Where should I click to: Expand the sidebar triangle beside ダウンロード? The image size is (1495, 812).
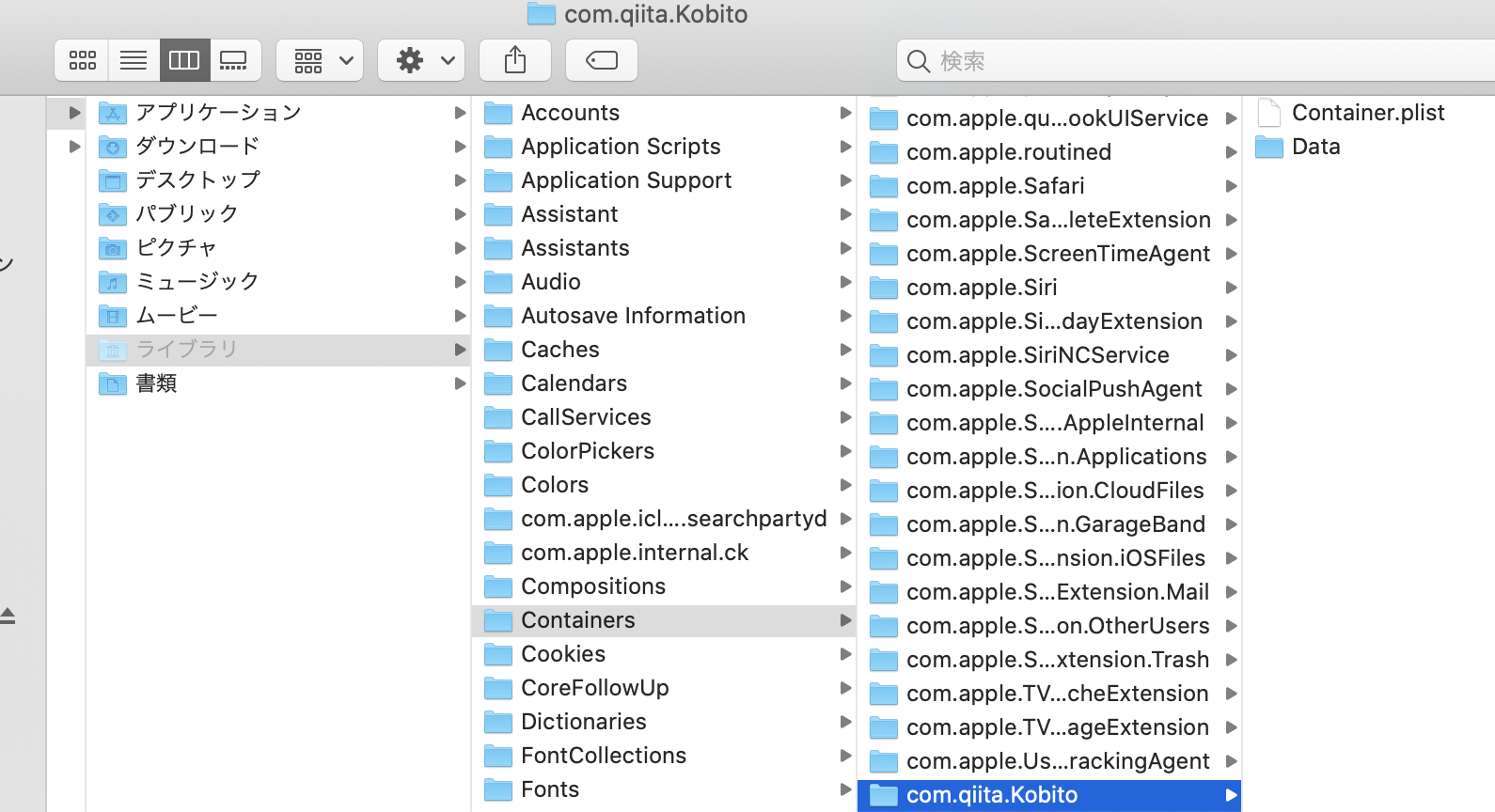point(74,147)
